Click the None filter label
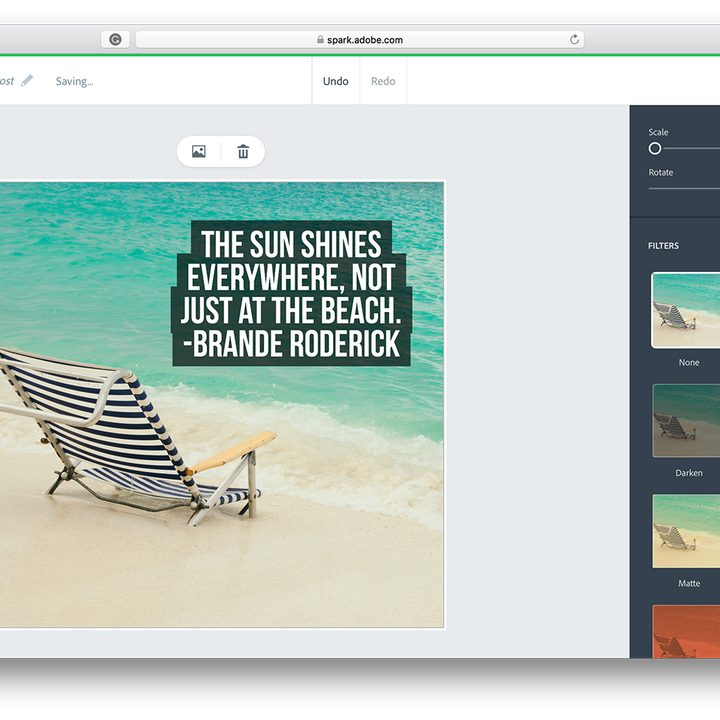 coord(689,362)
